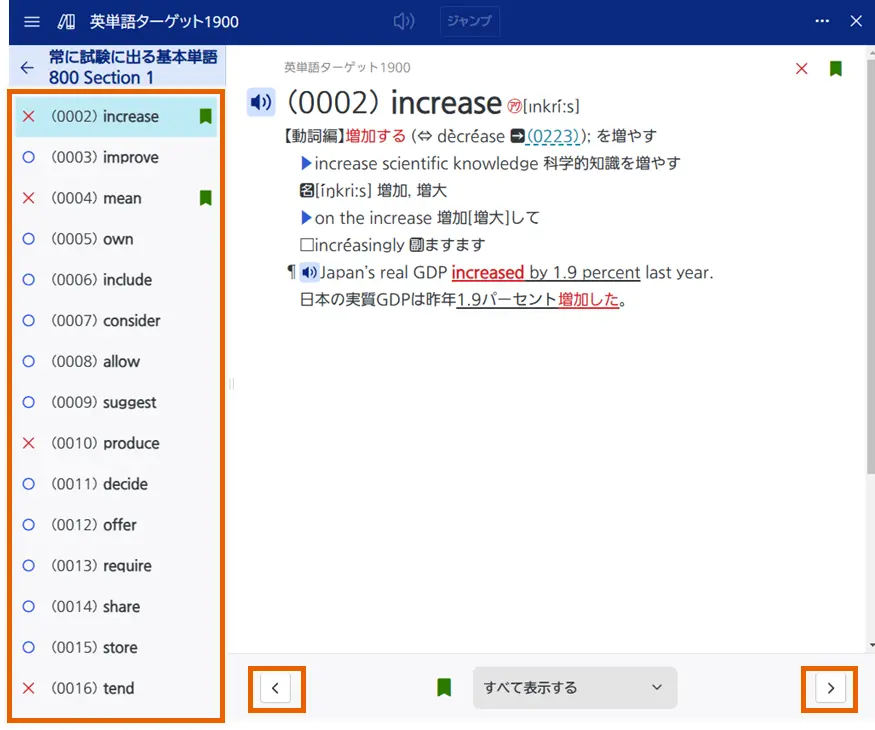Image resolution: width=875 pixels, height=730 pixels.
Task: Click the green bookmark in the article header
Action: (x=835, y=68)
